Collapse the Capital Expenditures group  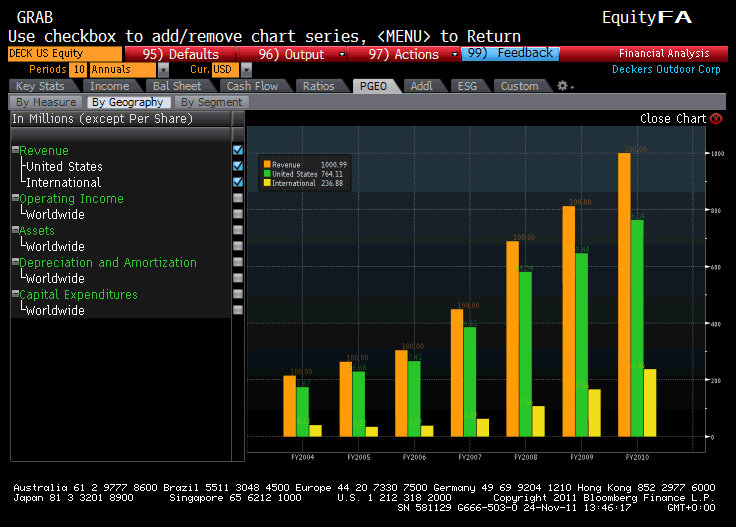pyautogui.click(x=15, y=295)
